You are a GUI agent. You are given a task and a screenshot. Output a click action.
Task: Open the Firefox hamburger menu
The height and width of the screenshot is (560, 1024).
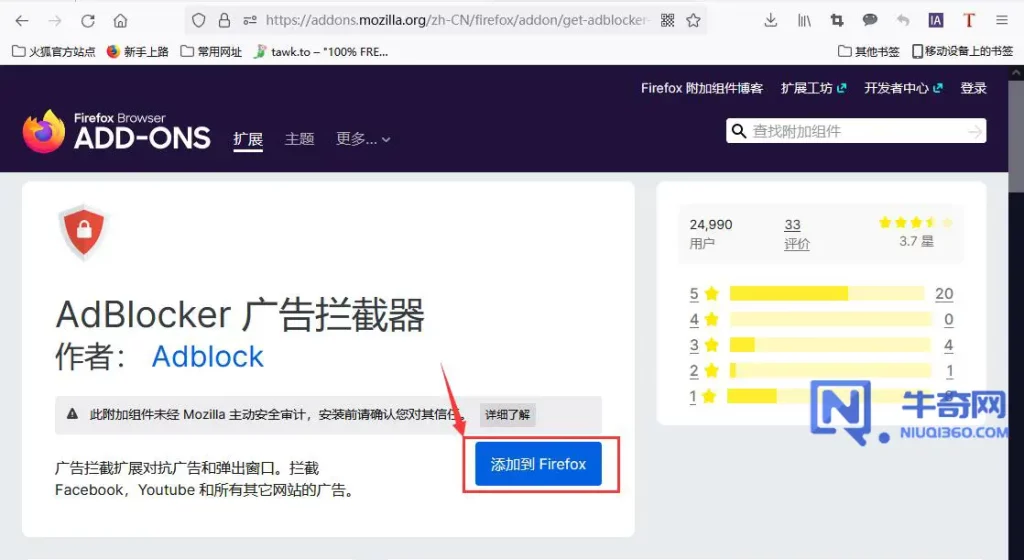tap(1002, 21)
